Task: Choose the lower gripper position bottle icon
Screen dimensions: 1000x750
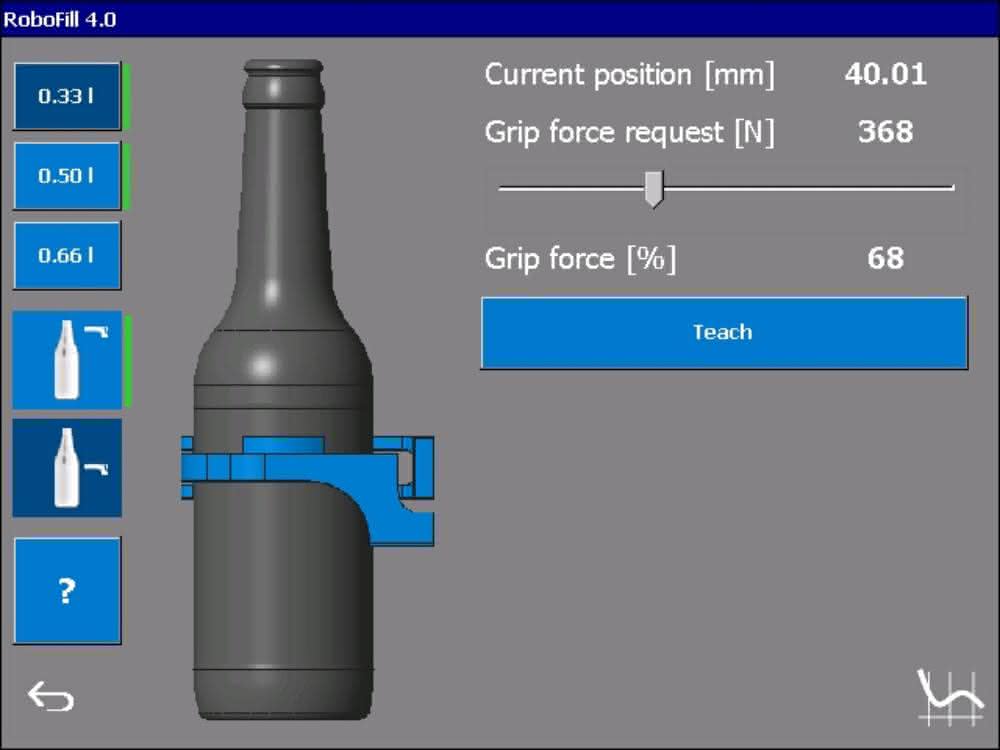Action: tap(67, 467)
